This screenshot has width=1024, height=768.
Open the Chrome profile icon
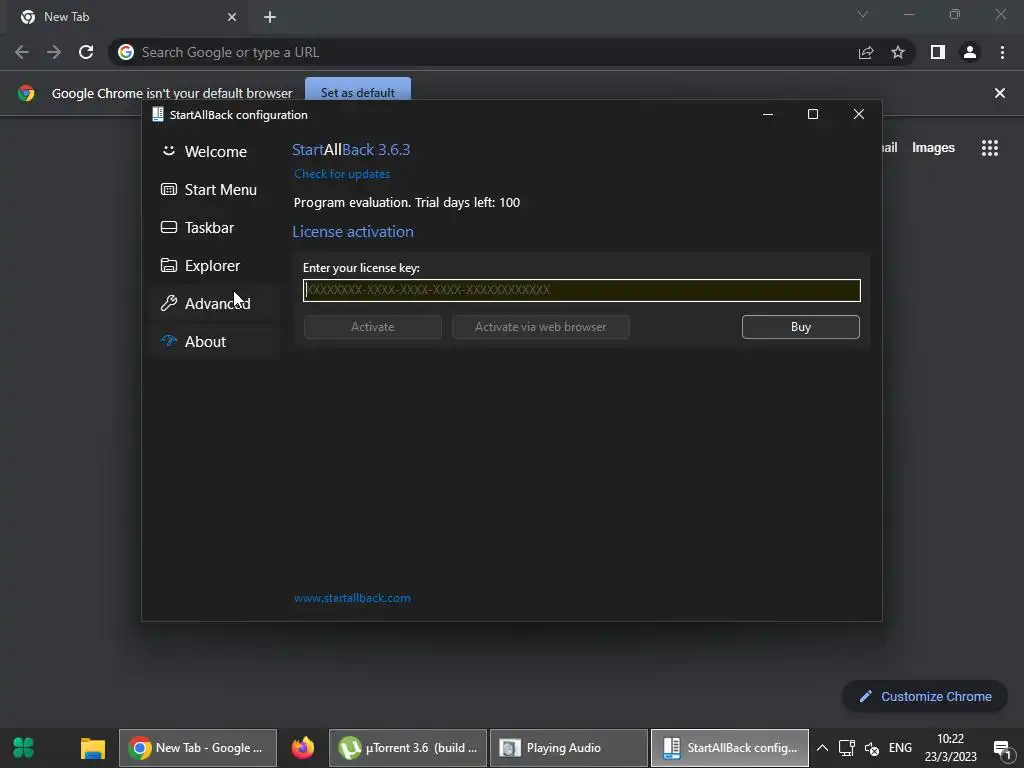pos(970,52)
